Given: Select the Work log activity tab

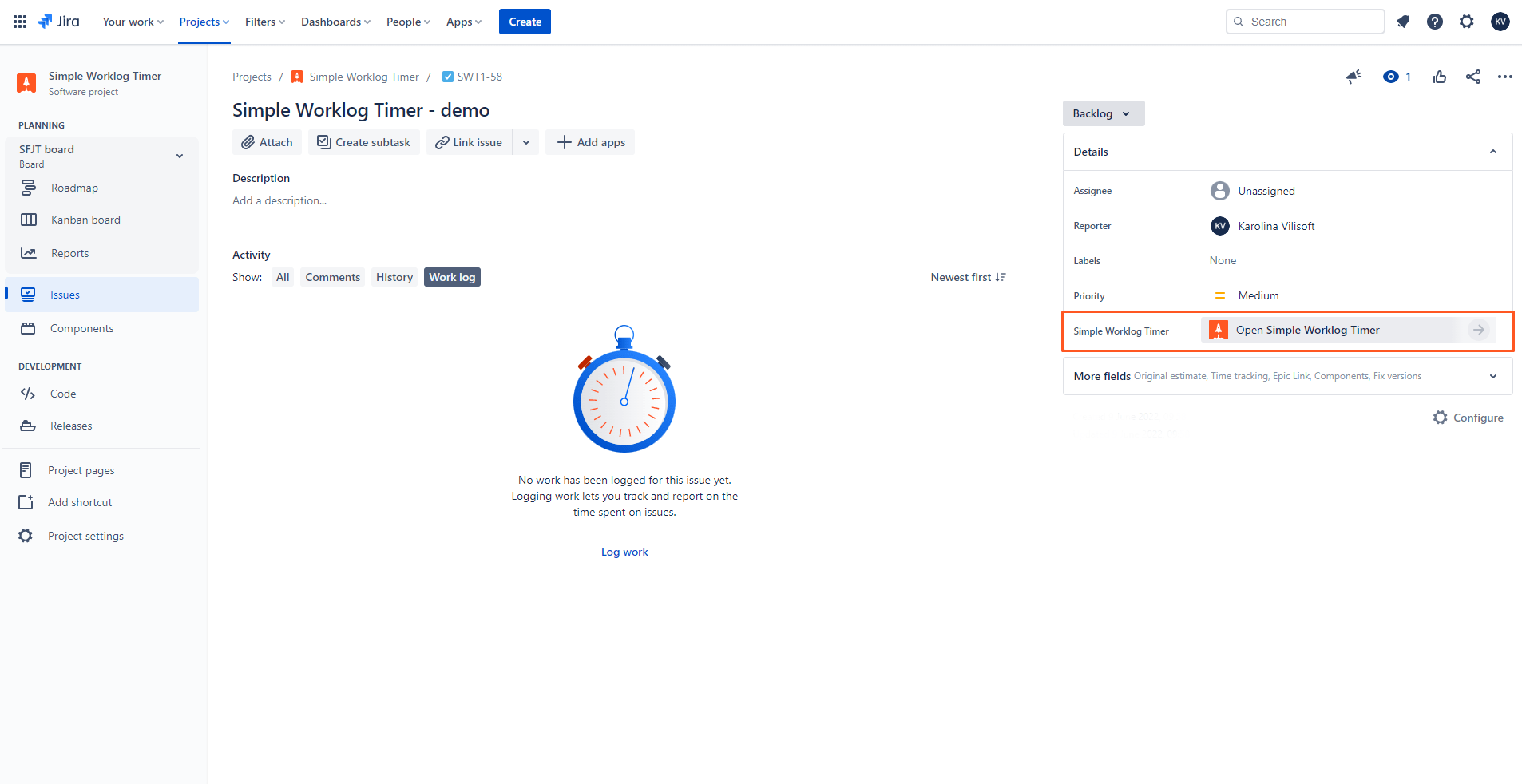Looking at the screenshot, I should 452,277.
